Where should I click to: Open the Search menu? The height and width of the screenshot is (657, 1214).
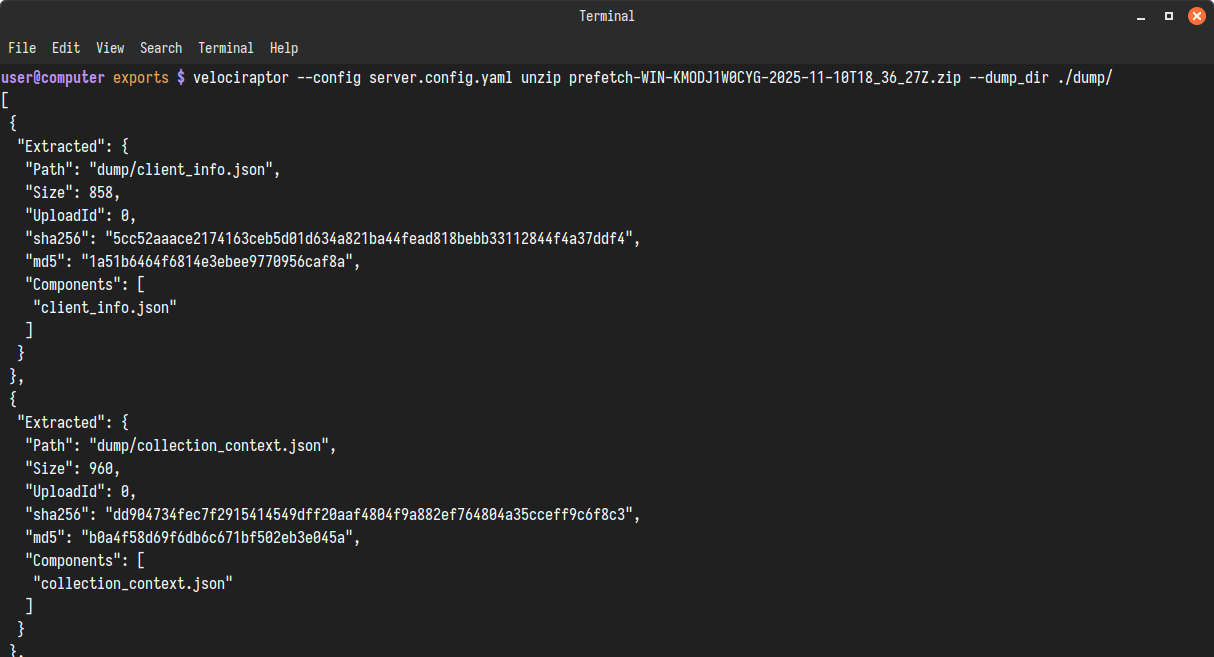[x=160, y=48]
